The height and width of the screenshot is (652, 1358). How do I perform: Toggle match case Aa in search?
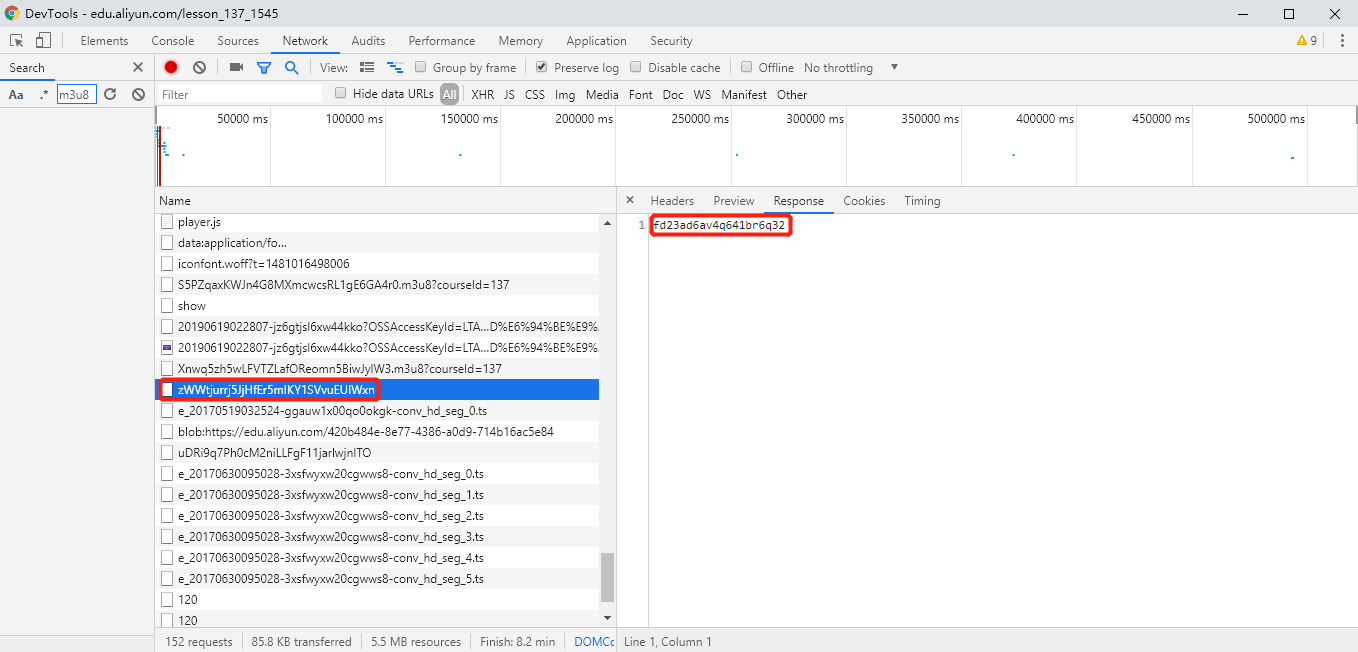16,94
